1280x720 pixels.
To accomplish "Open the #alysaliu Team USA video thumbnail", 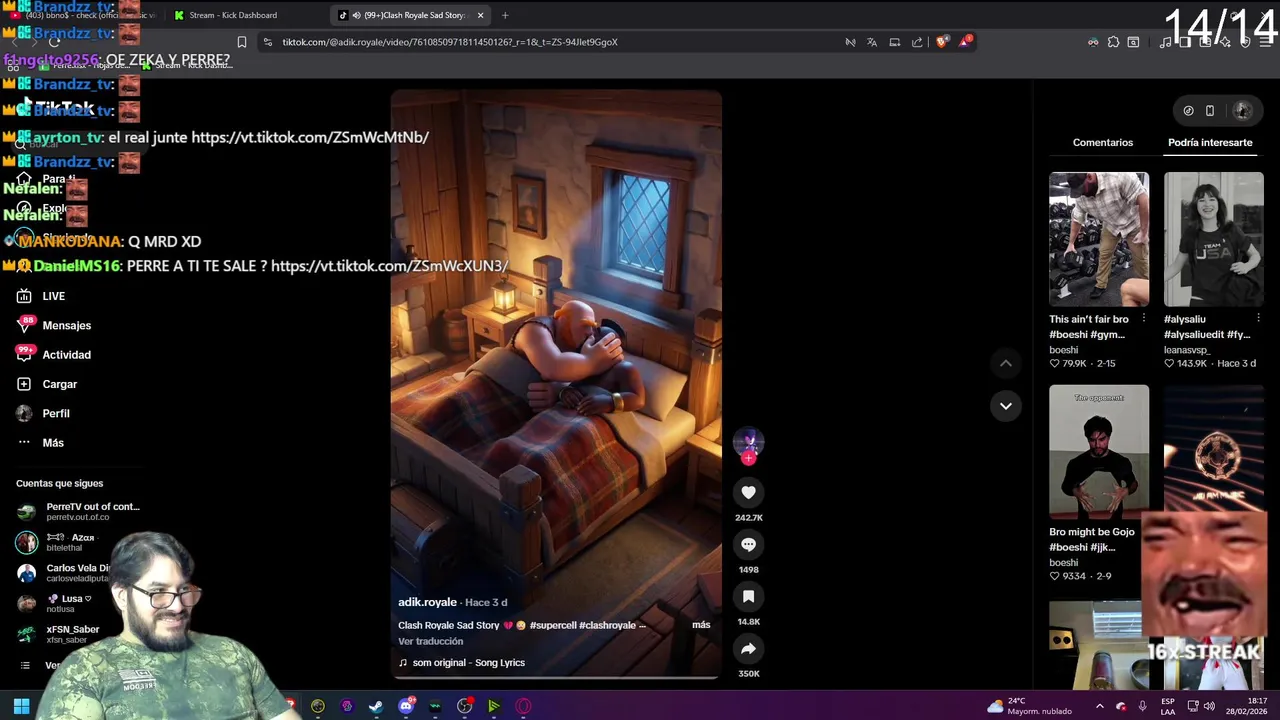I will [x=1214, y=239].
